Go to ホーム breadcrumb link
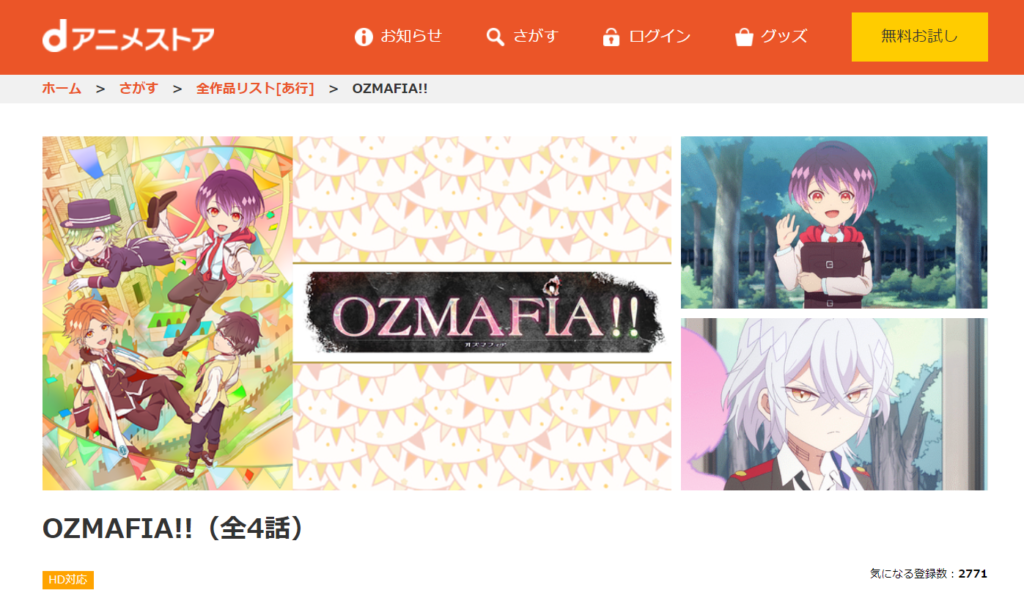 pos(61,88)
